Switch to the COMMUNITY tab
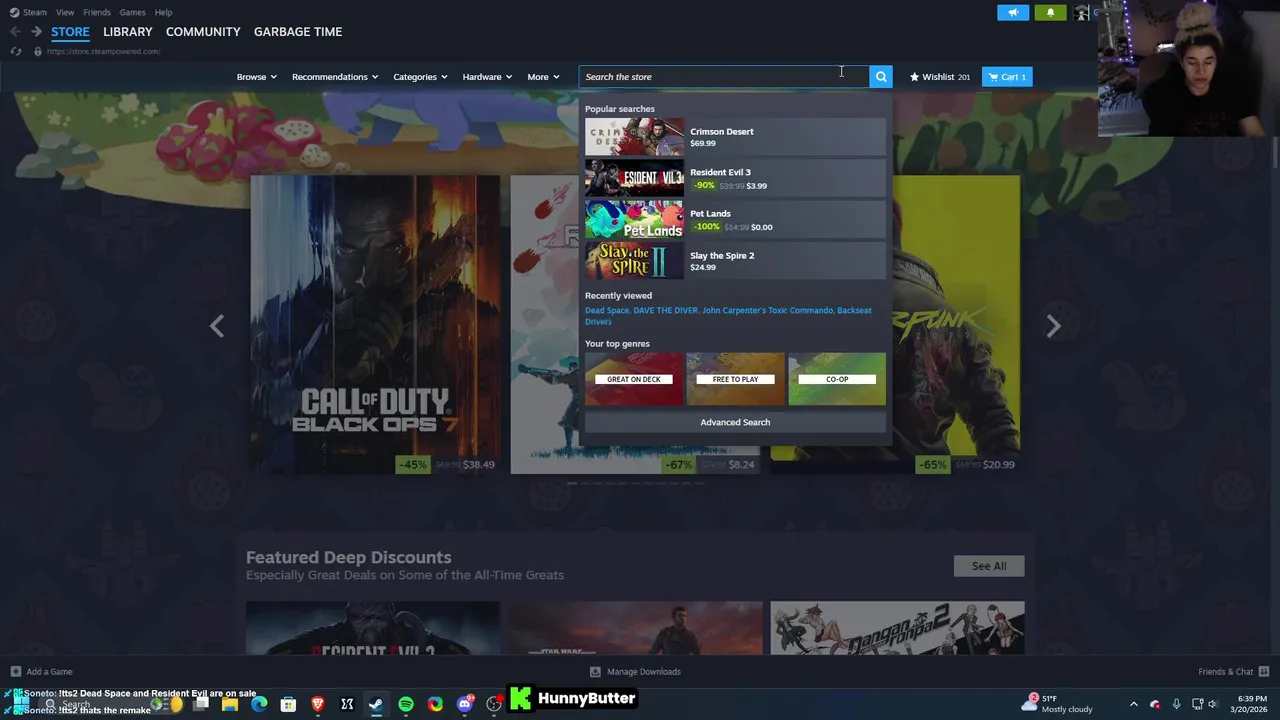Viewport: 1280px width, 720px height. pos(203,32)
